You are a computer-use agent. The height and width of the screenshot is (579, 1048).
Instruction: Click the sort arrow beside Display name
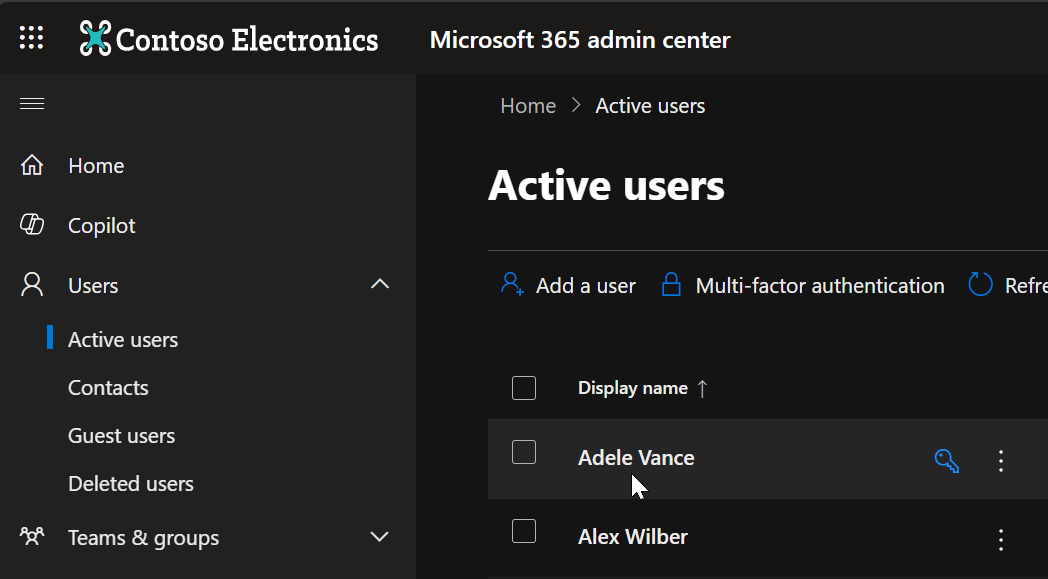point(702,388)
